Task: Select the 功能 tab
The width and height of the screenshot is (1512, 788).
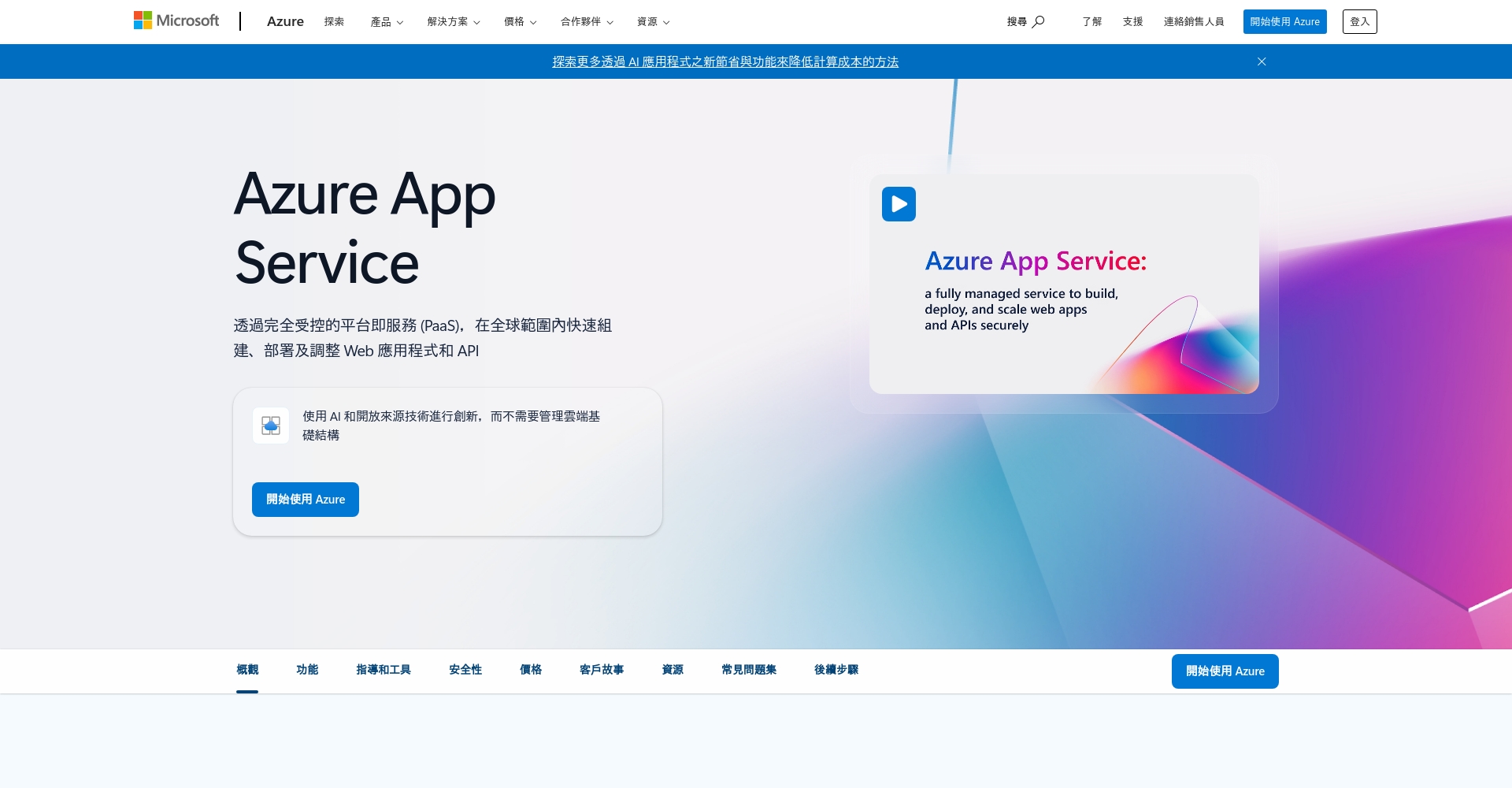Action: tap(307, 670)
